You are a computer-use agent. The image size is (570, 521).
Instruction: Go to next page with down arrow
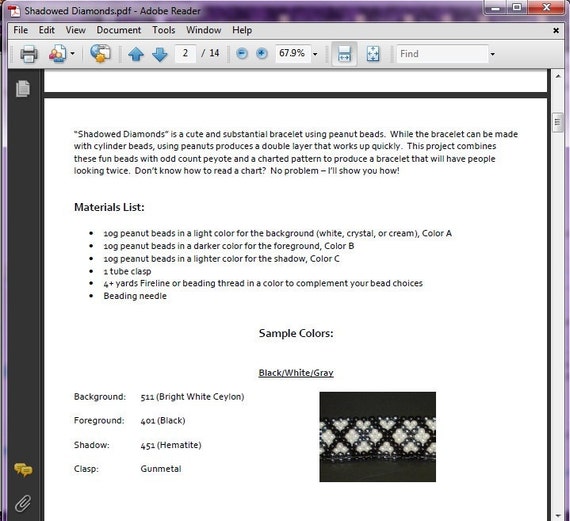pyautogui.click(x=160, y=54)
